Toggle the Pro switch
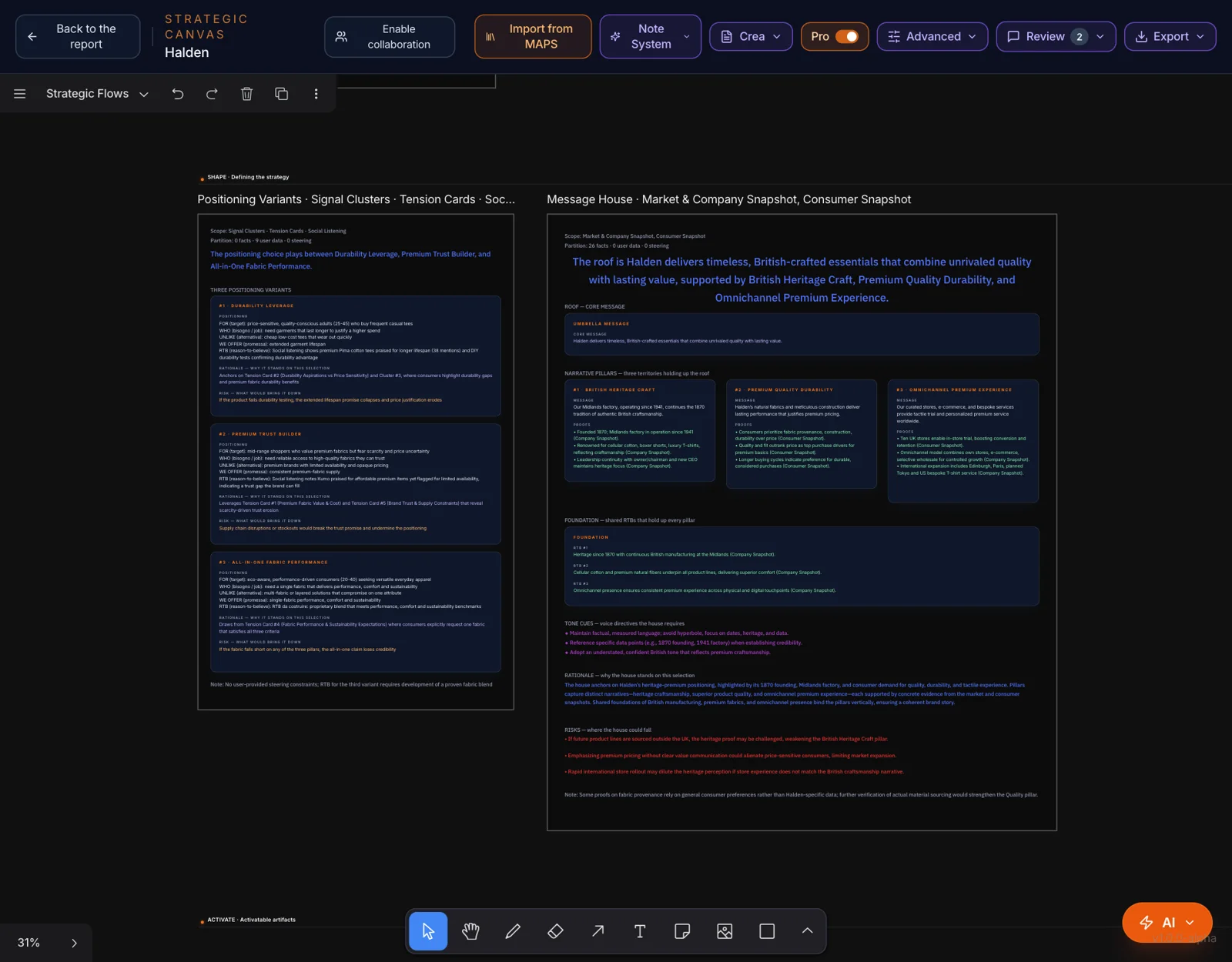 tap(847, 36)
